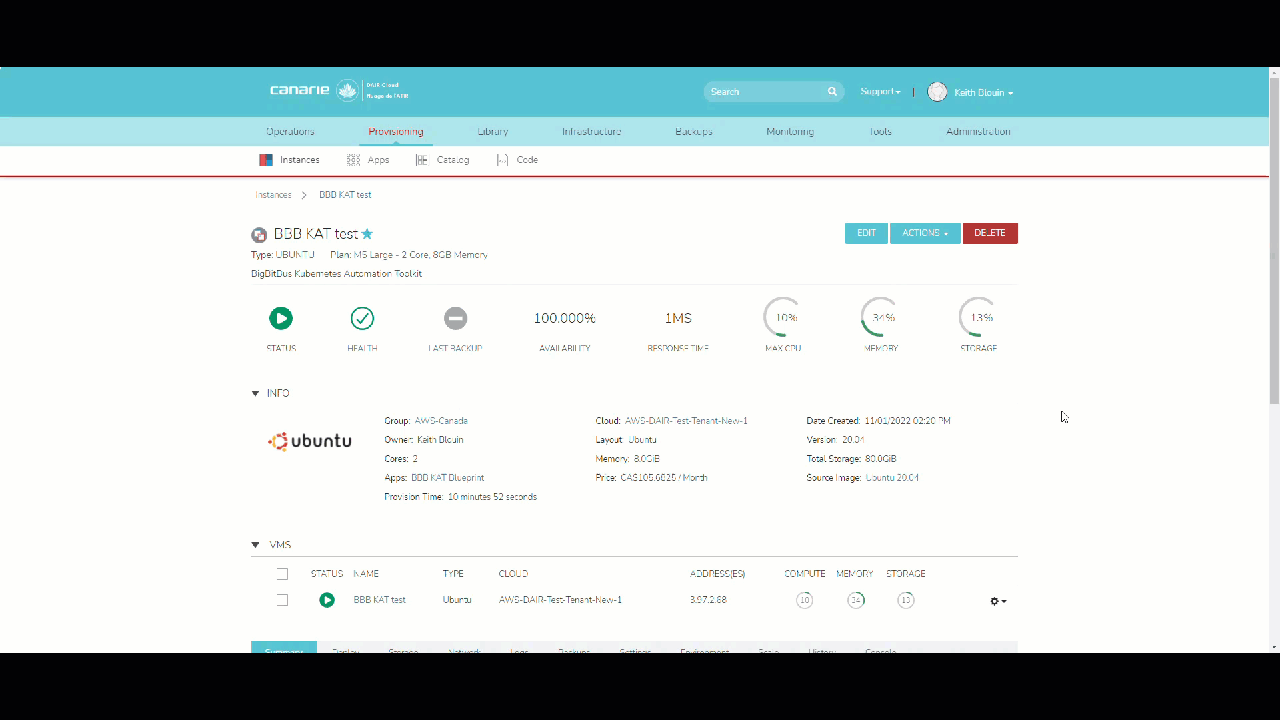This screenshot has height=720, width=1280.
Task: Click the Apps icon in sub-navigation
Action: (353, 160)
